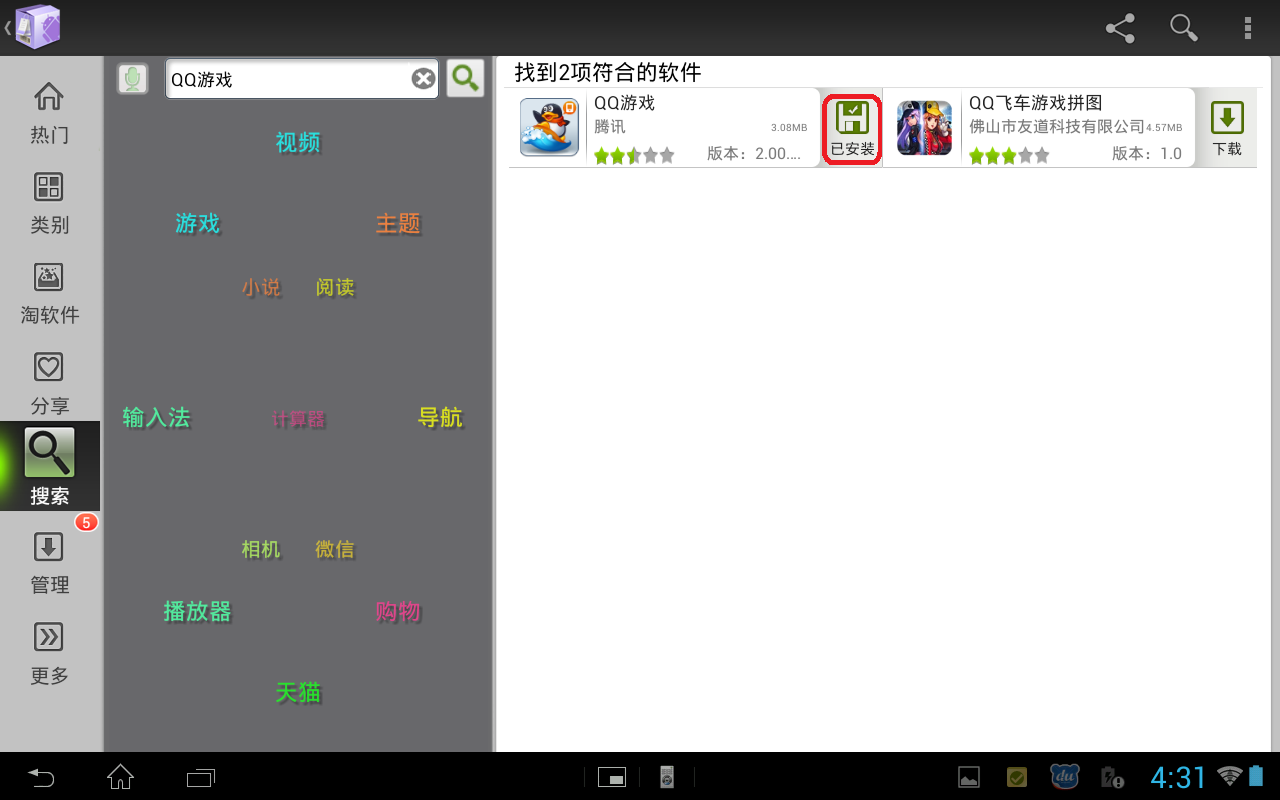
Task: Open the QQ飞车游戏拼图 app thumbnail
Action: (x=924, y=127)
